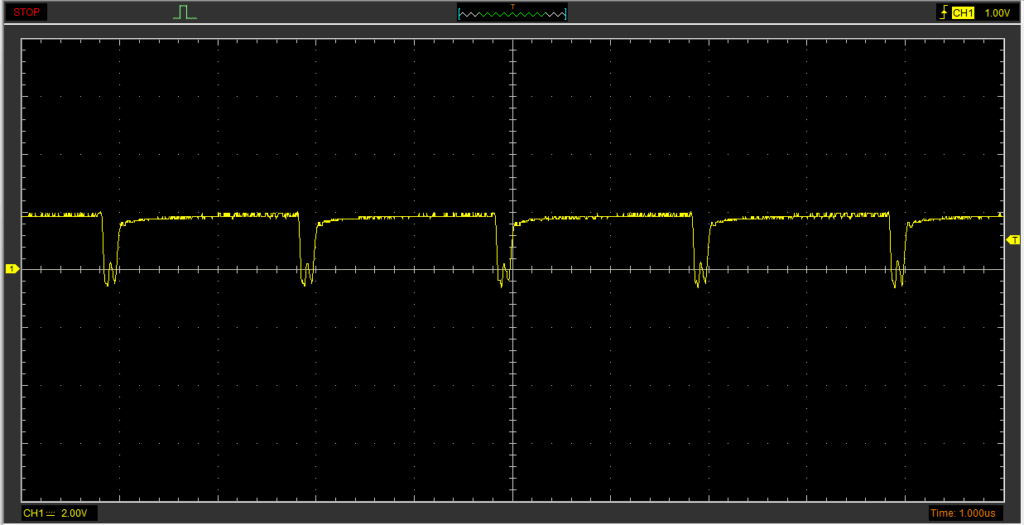
Task: Click the center vertical graticule axis
Action: pyautogui.click(x=512, y=150)
